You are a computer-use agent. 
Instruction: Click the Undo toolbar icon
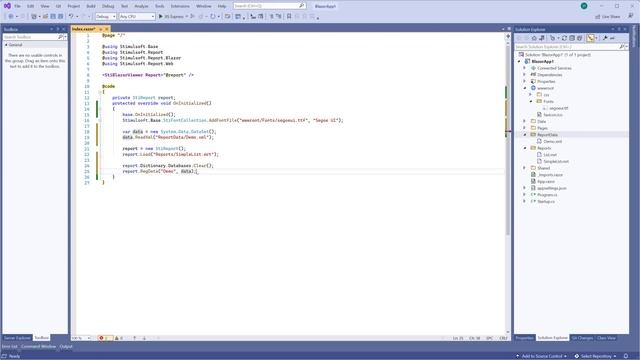click(71, 16)
